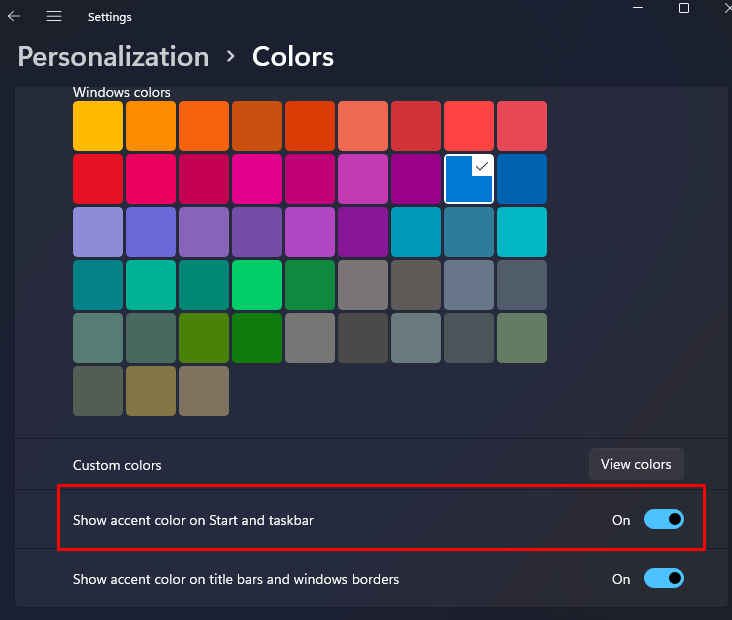This screenshot has width=732, height=620.
Task: Pick the dark teal swatch starting fourth row
Action: coord(98,285)
